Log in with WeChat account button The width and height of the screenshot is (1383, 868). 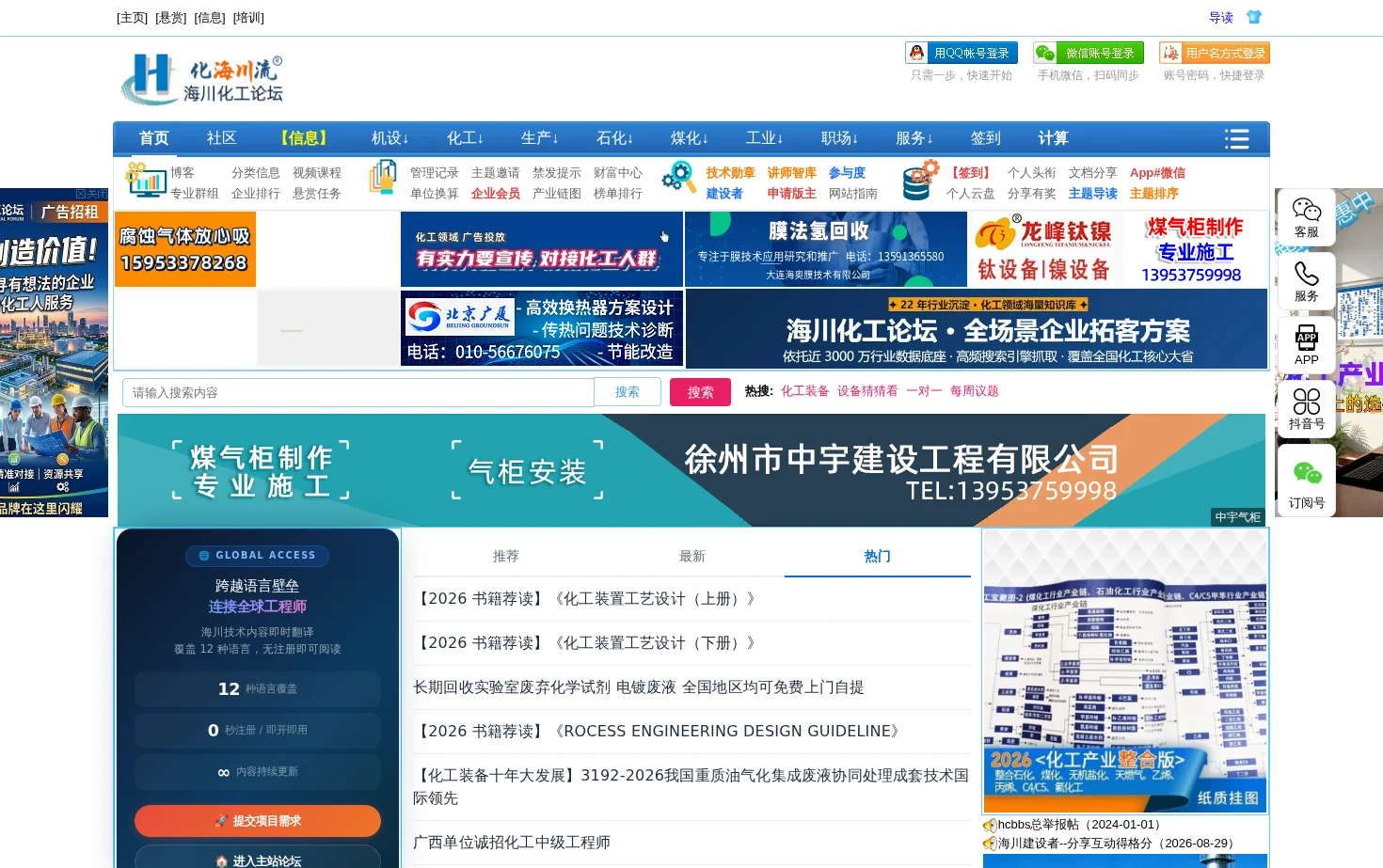(x=1089, y=53)
